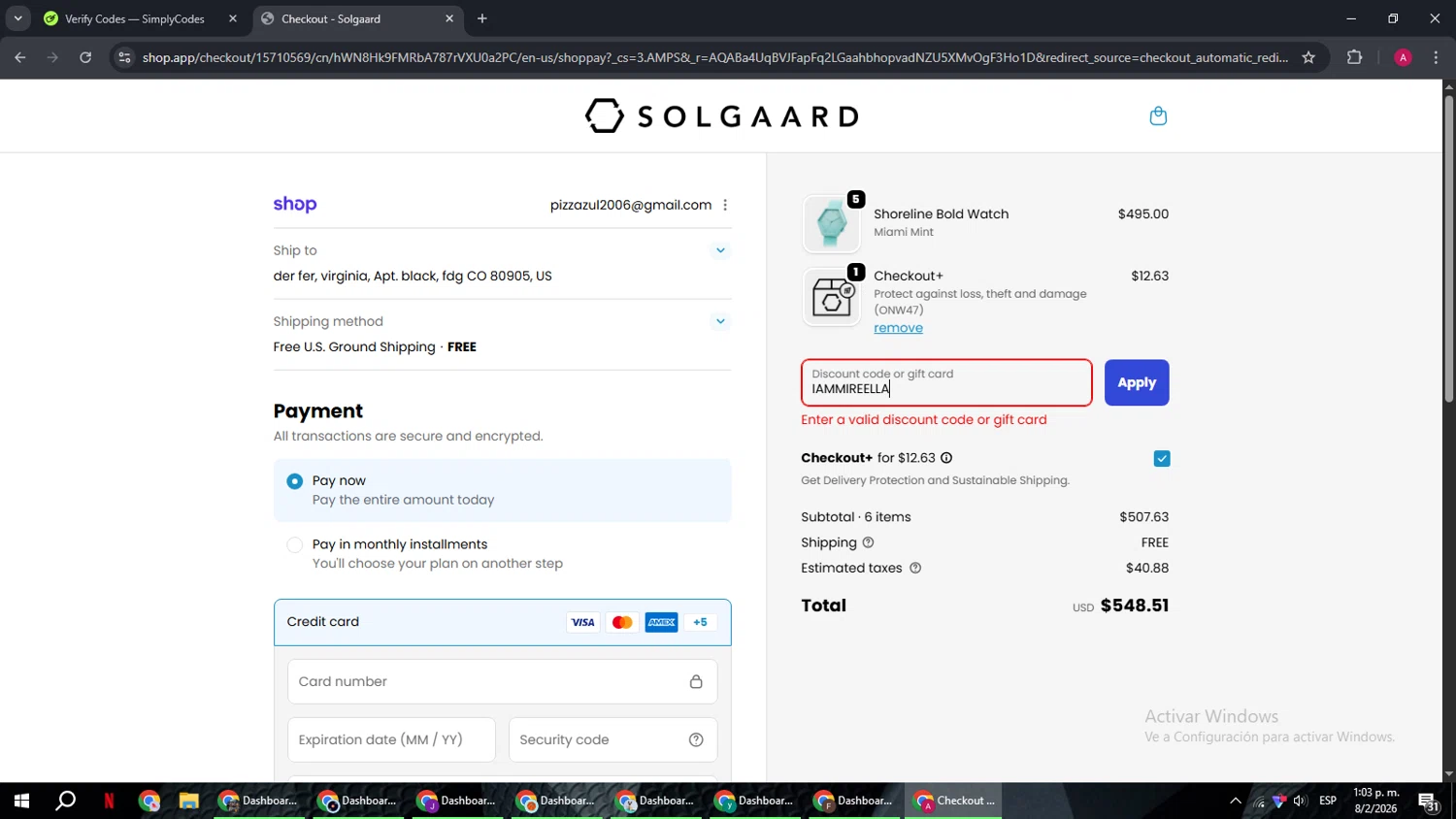1456x819 pixels.
Task: Click the estimated taxes $40.88 value
Action: point(1147,568)
